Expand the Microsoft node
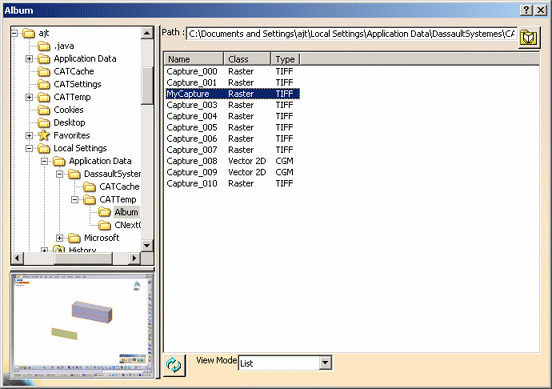The width and height of the screenshot is (552, 389). 59,238
